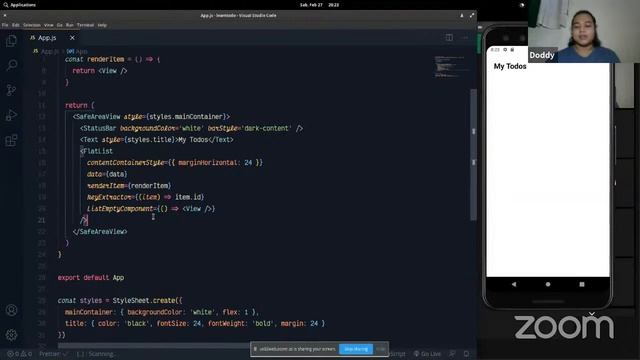This screenshot has width=640, height=360.
Task: Unmaximize the VS Code window with the title bar arrows
Action: 472,15
